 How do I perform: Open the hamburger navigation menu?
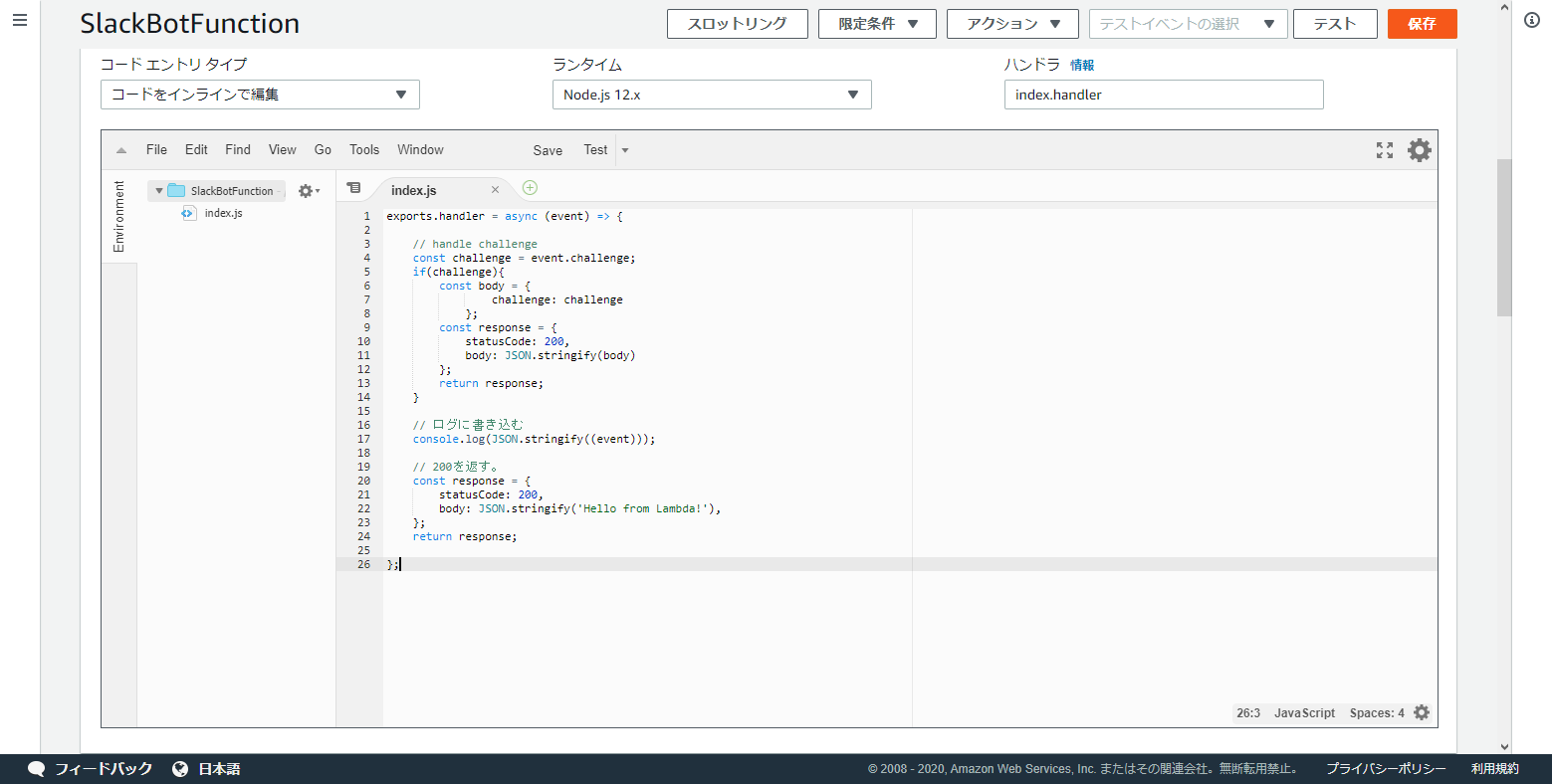coord(20,20)
